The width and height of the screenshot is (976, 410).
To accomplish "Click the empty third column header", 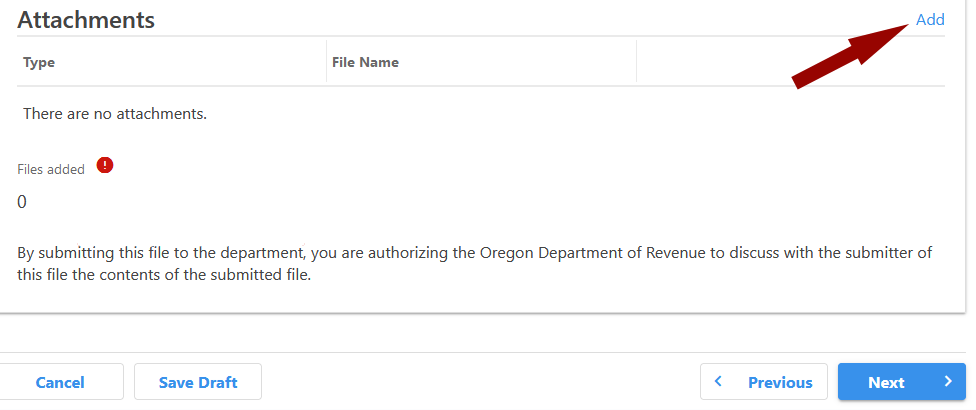I will [x=790, y=62].
